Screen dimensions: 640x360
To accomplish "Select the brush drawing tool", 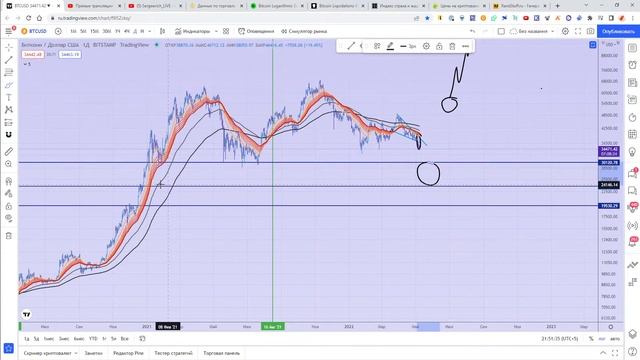I will point(9,85).
